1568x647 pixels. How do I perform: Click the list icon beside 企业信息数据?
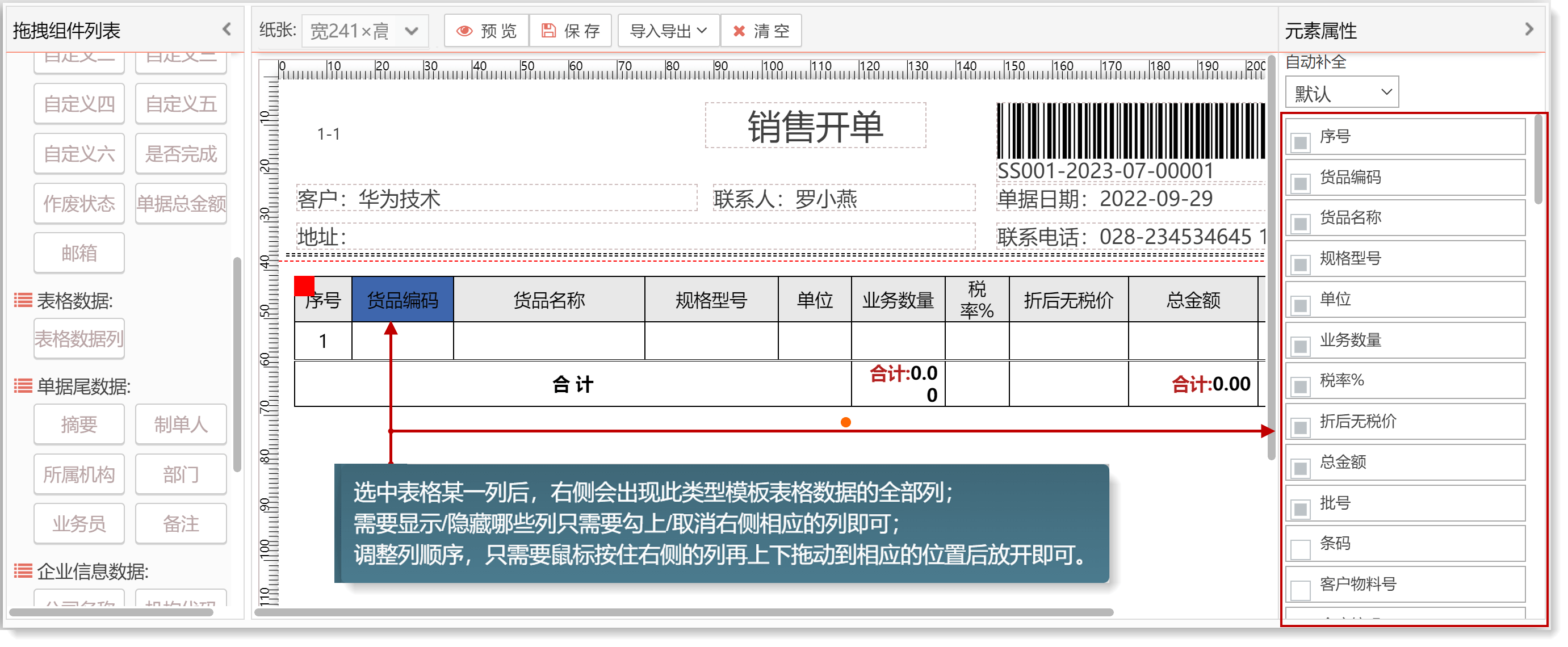click(x=23, y=571)
